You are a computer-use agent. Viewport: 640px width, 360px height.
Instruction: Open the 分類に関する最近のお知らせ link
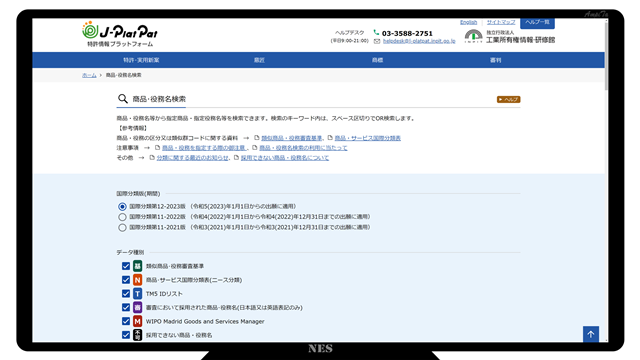193,158
